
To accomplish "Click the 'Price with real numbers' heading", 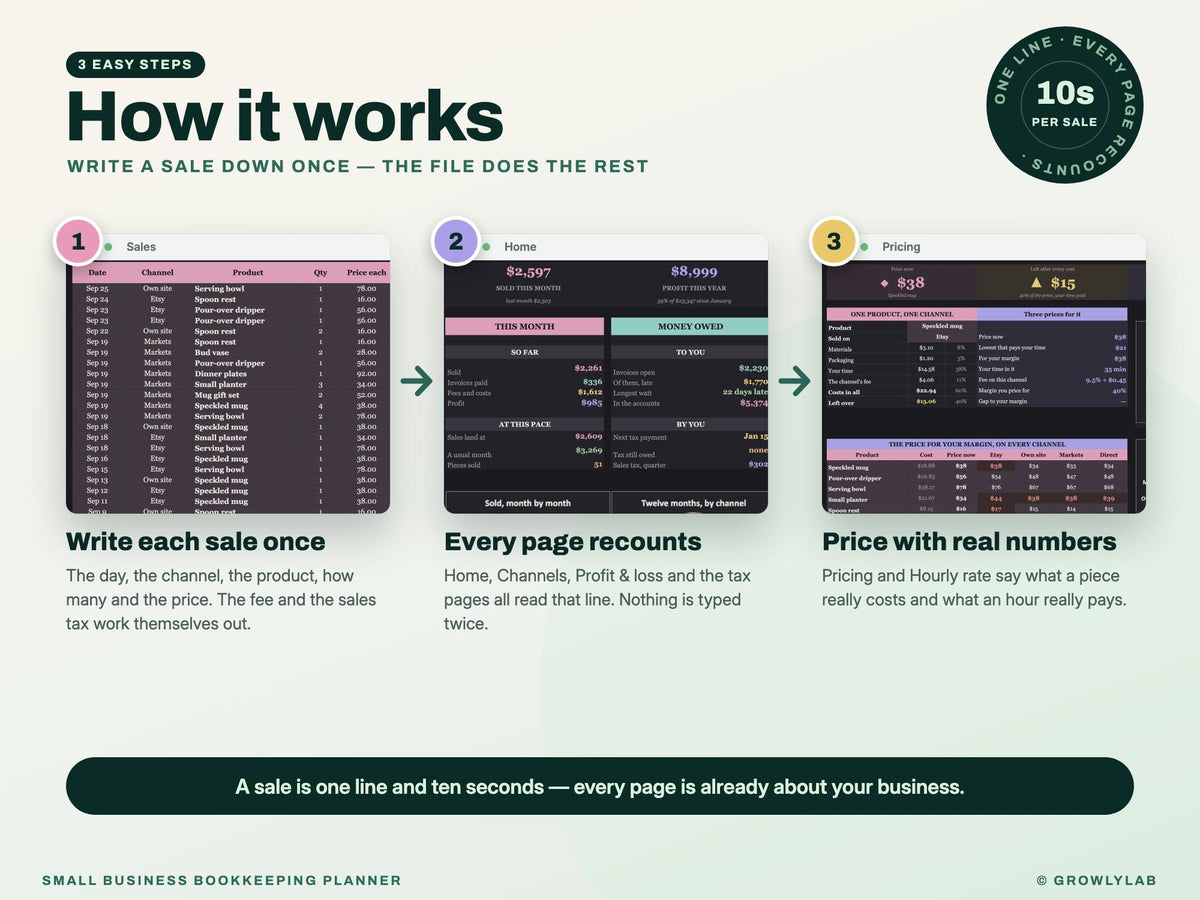I will coord(969,542).
